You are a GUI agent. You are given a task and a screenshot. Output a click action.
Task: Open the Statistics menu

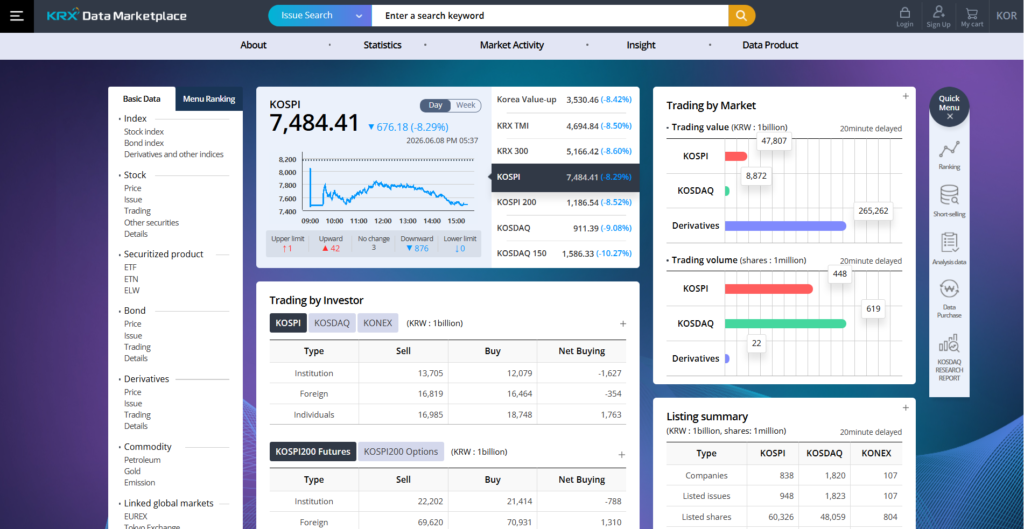coord(383,45)
